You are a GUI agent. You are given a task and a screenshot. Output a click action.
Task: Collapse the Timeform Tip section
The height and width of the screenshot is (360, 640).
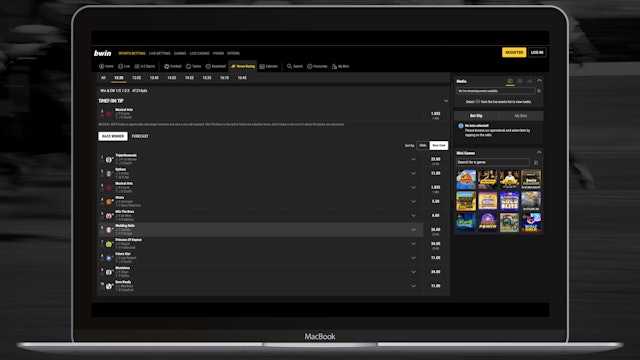[446, 101]
